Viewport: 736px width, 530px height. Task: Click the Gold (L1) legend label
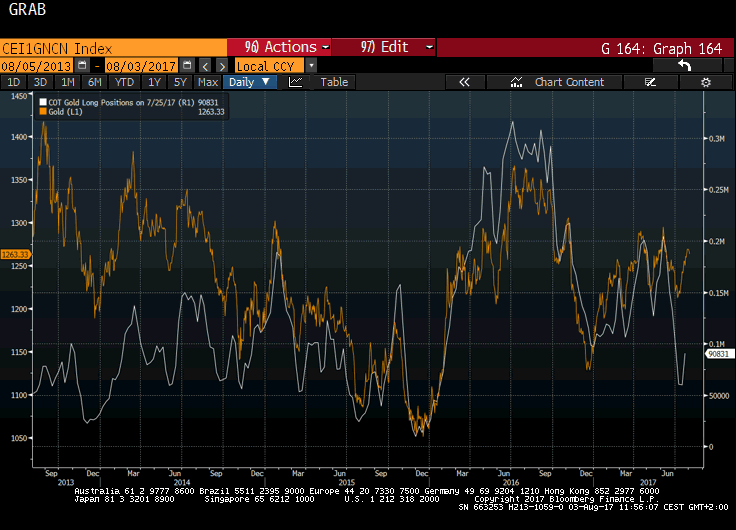click(65, 112)
